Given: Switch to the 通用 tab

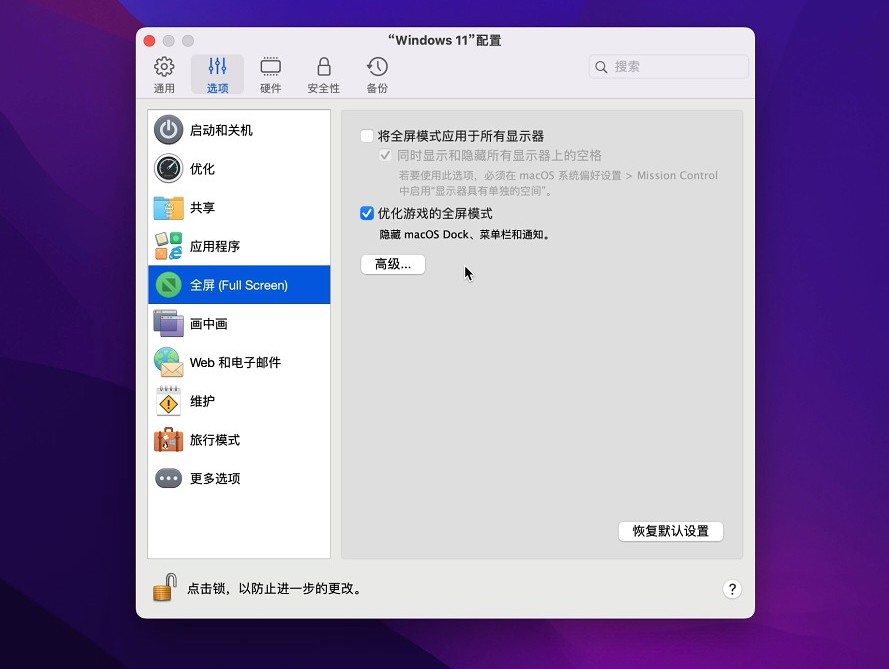Looking at the screenshot, I should (x=164, y=75).
